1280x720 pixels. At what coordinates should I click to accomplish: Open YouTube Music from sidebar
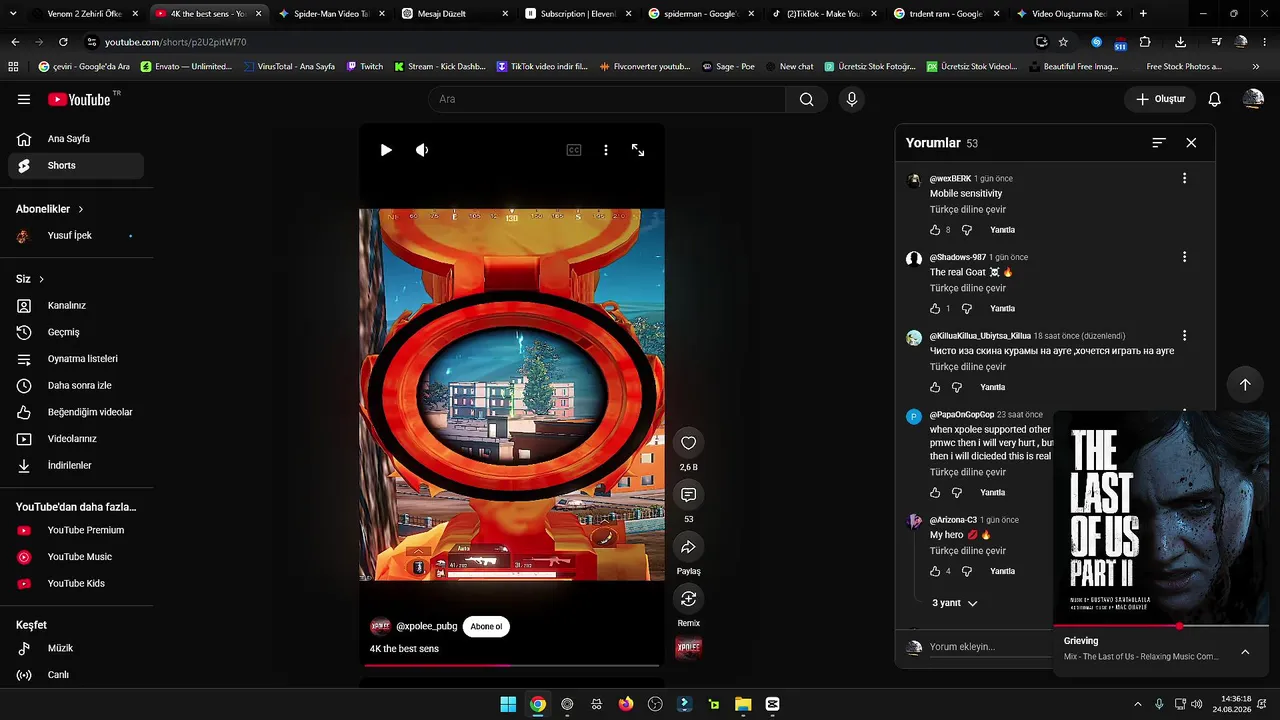[x=76, y=557]
